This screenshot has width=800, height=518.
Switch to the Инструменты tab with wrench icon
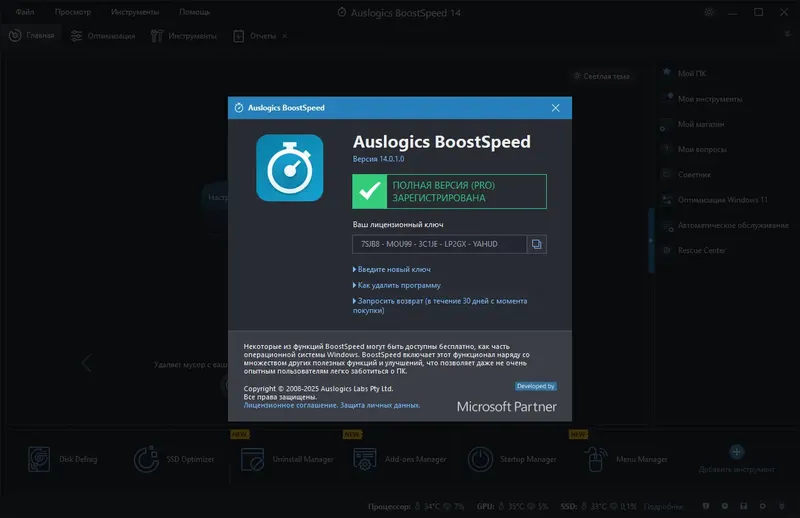(184, 36)
